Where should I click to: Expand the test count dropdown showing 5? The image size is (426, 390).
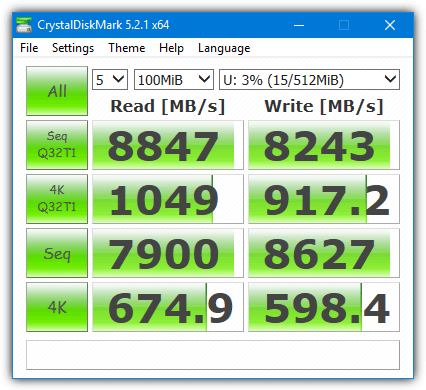point(110,80)
